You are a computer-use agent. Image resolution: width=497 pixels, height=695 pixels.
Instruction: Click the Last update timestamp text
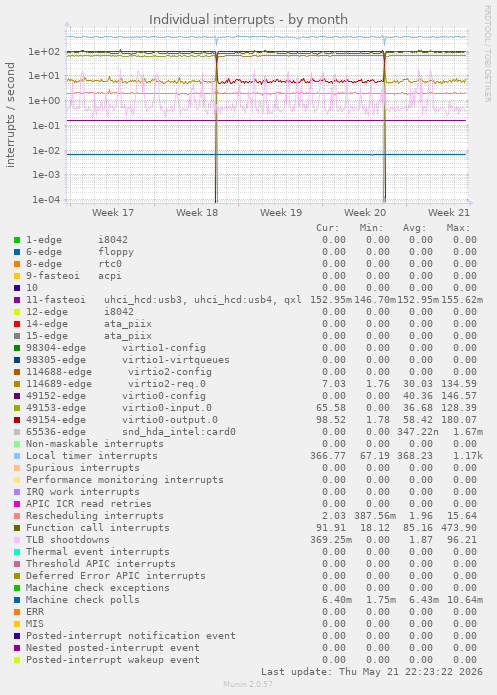coord(372,672)
